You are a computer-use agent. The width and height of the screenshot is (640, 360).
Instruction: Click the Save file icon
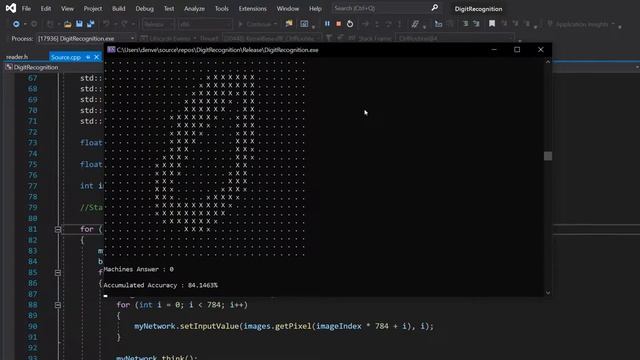79,24
